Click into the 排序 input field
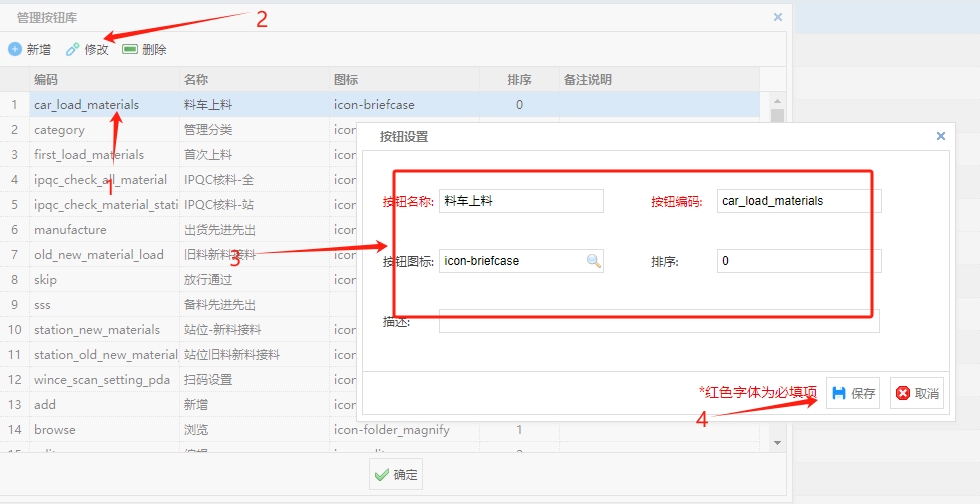This screenshot has width=980, height=504. click(x=799, y=261)
